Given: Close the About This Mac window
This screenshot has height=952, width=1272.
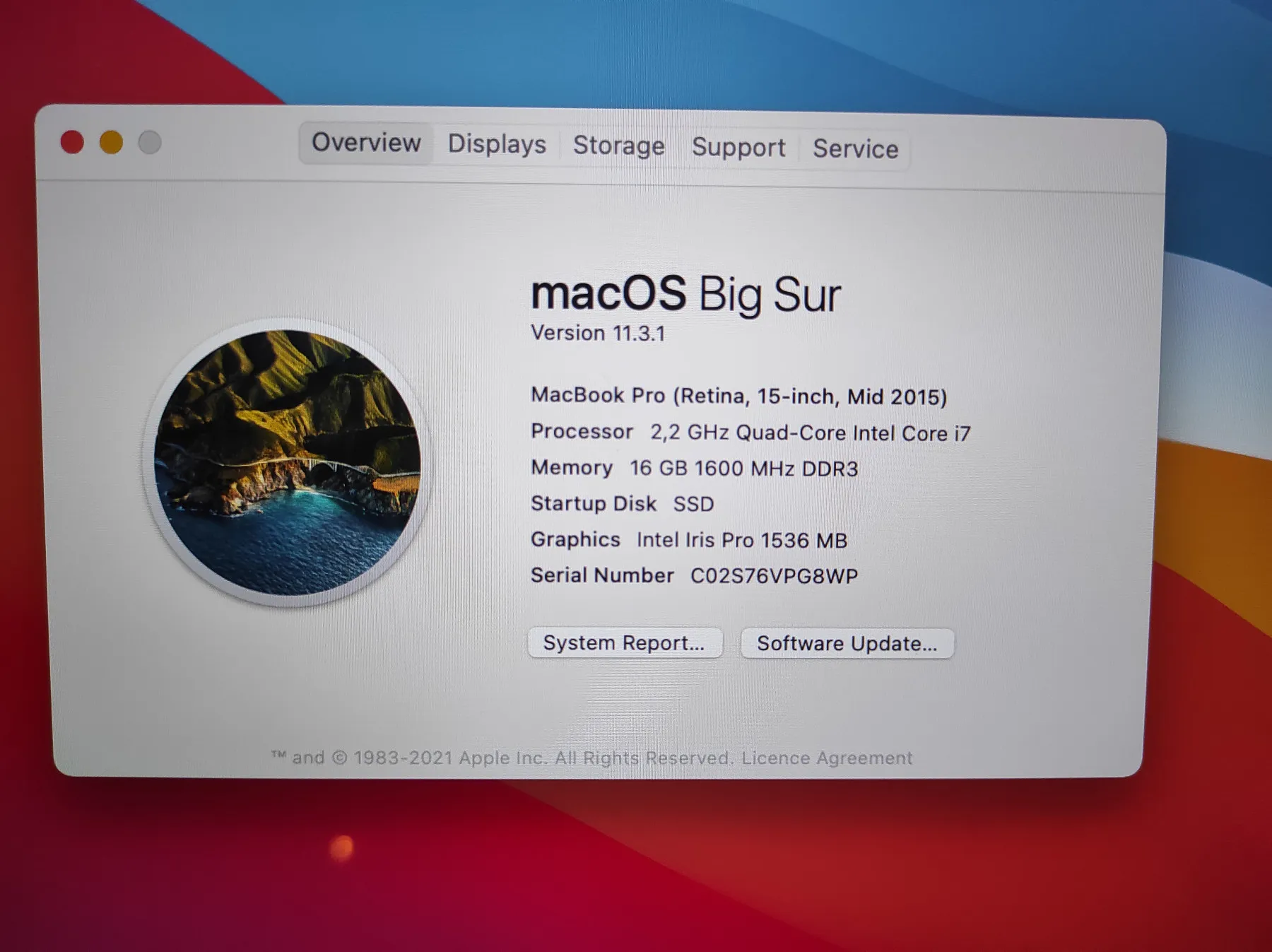Looking at the screenshot, I should pos(72,142).
